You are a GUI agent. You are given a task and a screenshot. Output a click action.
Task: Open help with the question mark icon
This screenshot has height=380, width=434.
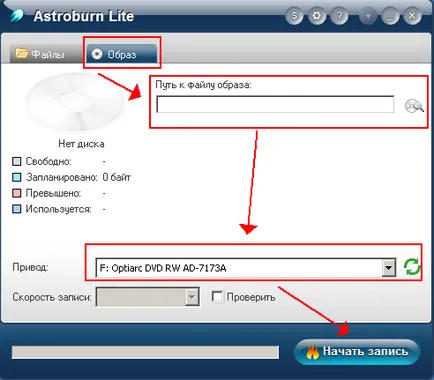coord(339,16)
